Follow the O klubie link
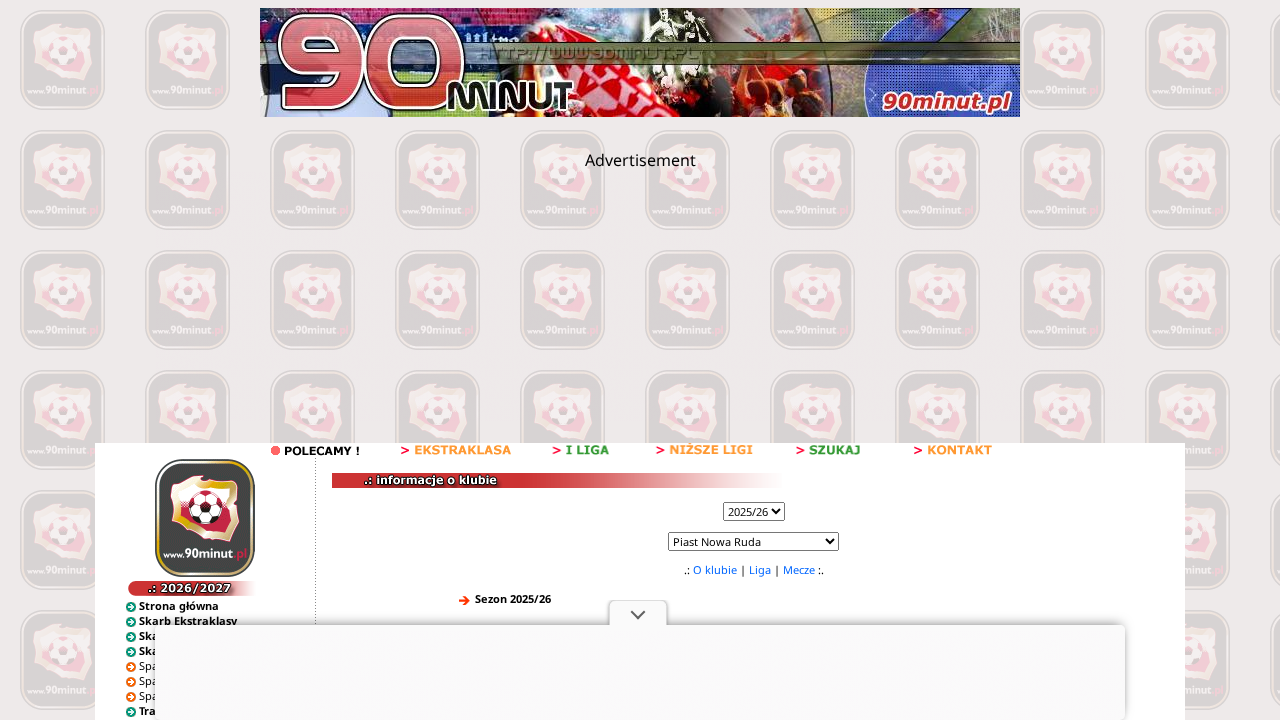The image size is (1280, 720). (715, 570)
